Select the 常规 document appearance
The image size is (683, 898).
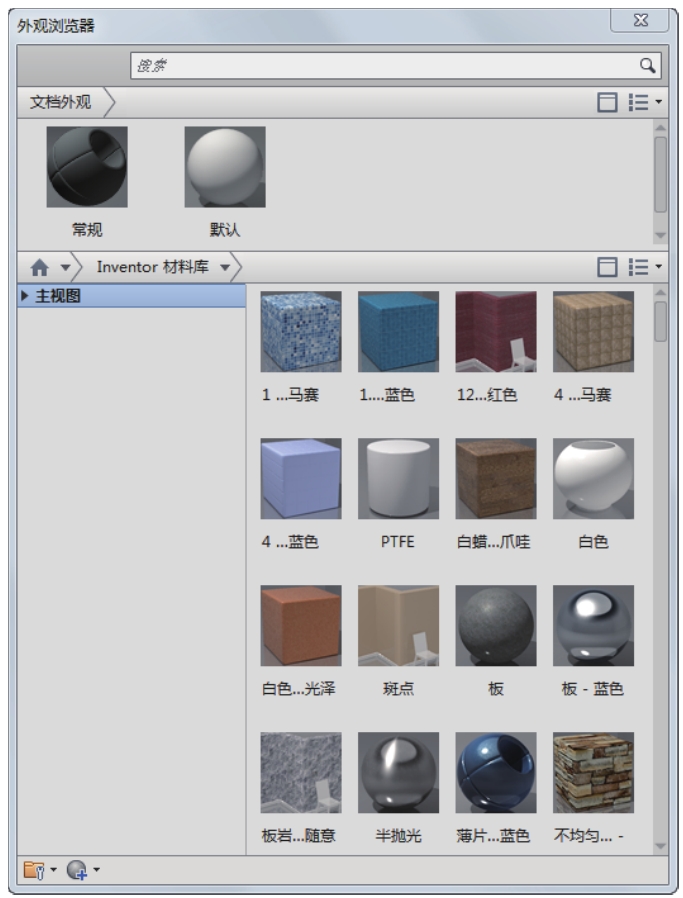click(x=87, y=167)
